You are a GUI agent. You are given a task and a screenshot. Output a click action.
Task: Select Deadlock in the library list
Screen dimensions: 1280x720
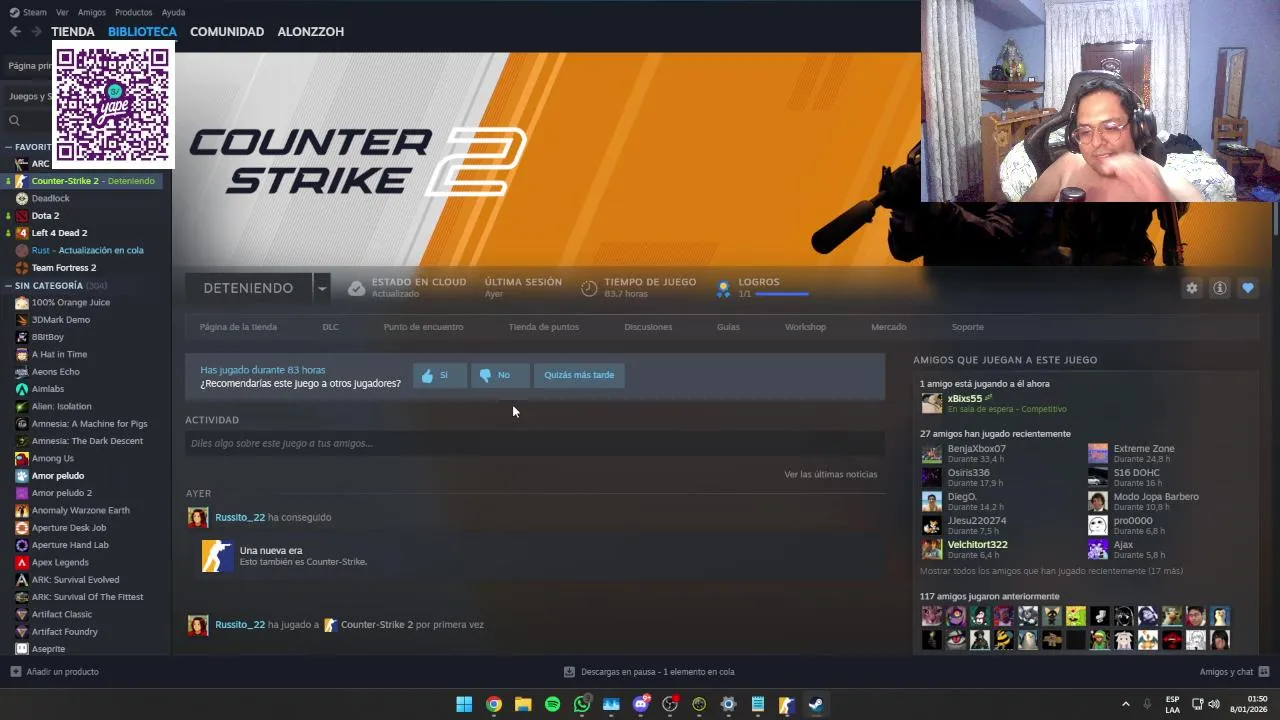point(51,198)
